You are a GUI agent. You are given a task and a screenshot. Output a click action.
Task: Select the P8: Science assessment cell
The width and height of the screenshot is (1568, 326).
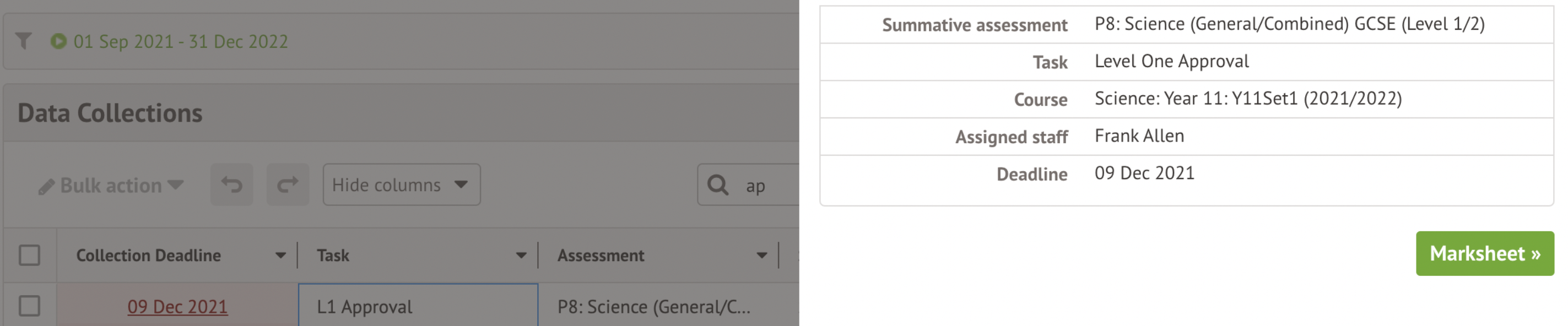655,307
